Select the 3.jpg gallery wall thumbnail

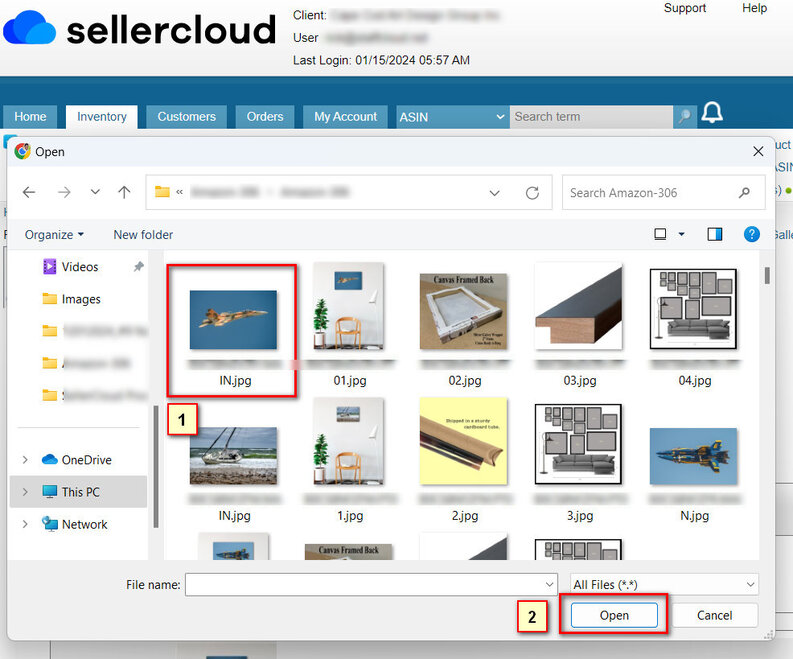579,444
